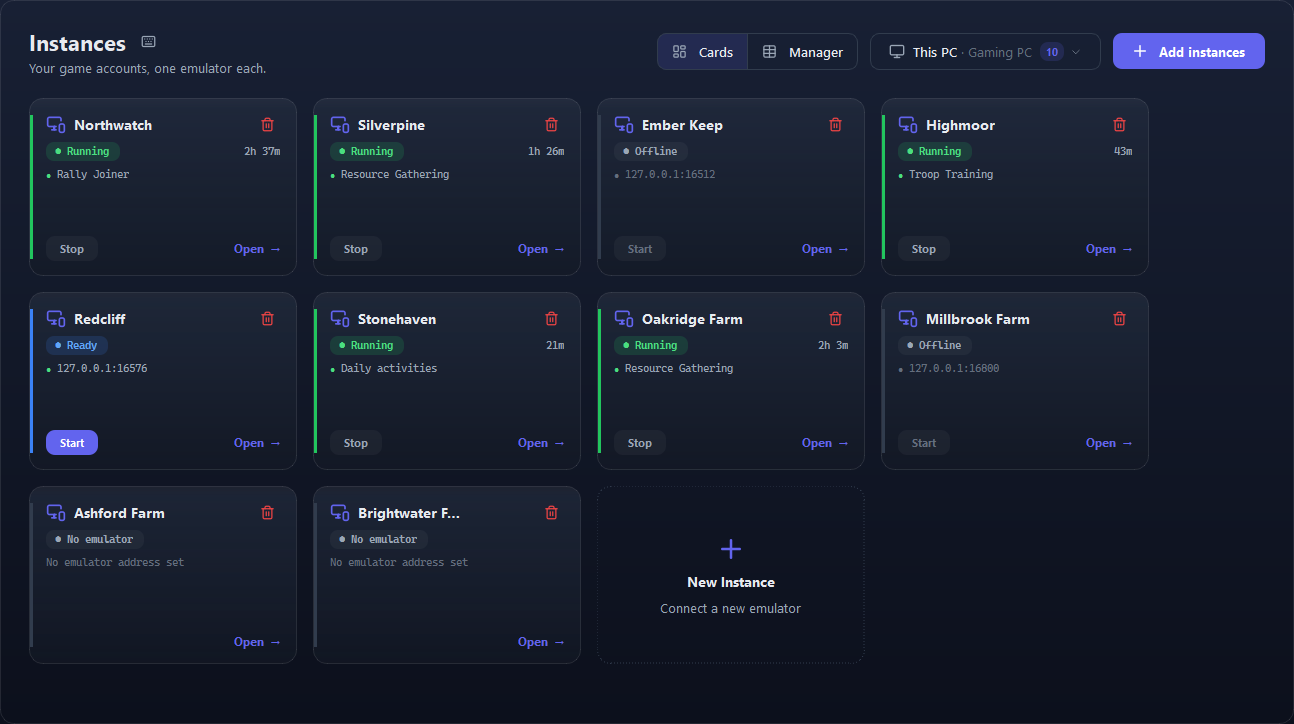Viewport: 1294px width, 724px height.
Task: Click the Running status badge on Silverpine
Action: coord(367,152)
